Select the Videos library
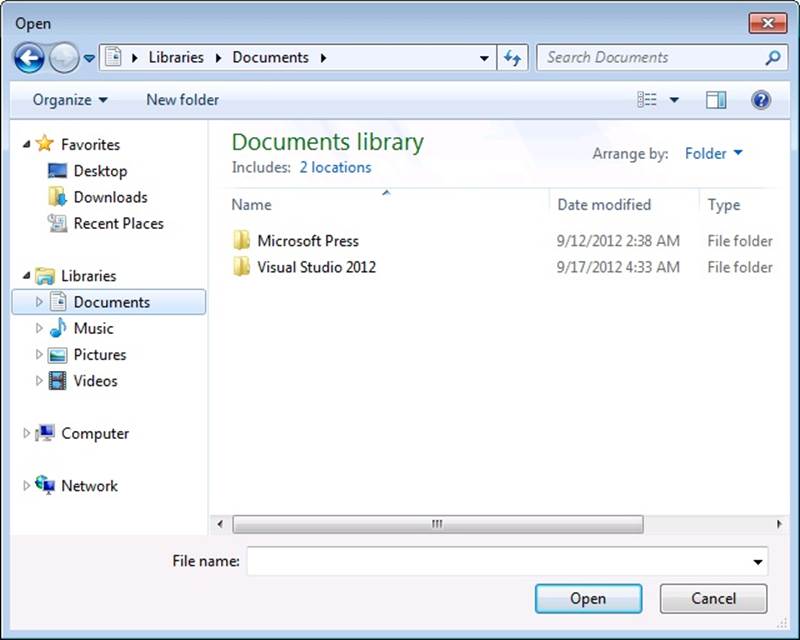 pos(95,381)
